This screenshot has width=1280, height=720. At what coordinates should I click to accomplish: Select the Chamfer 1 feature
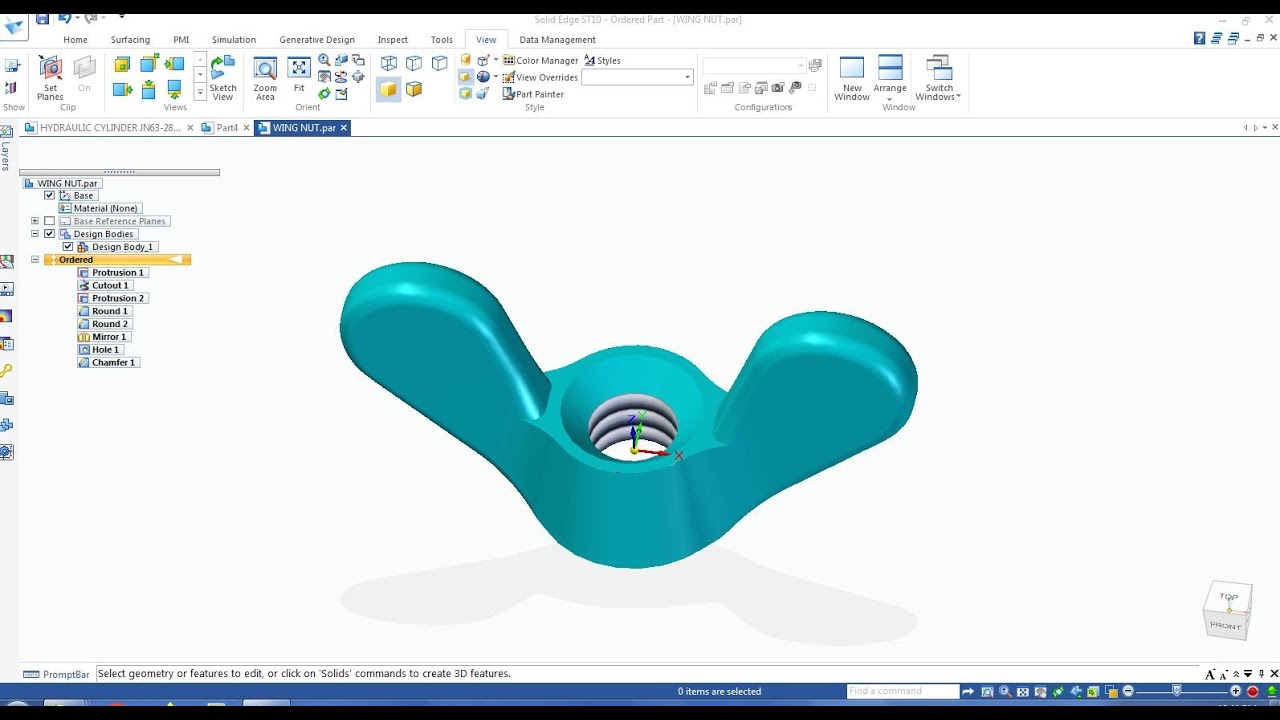107,363
